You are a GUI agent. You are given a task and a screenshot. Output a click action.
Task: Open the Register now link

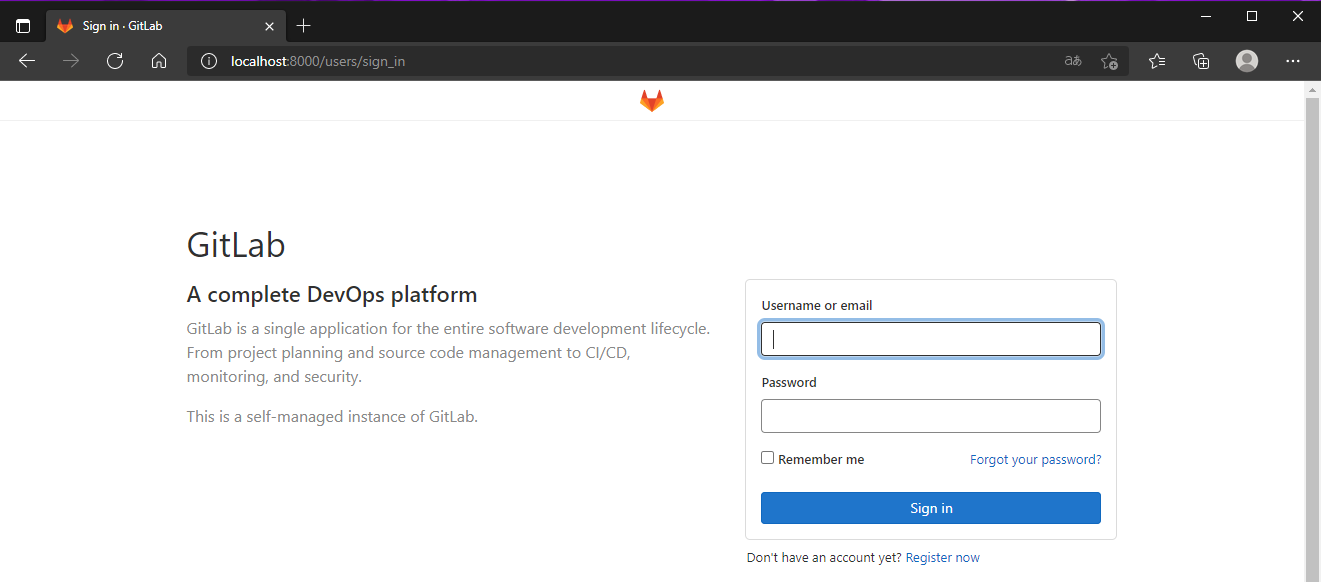(942, 558)
